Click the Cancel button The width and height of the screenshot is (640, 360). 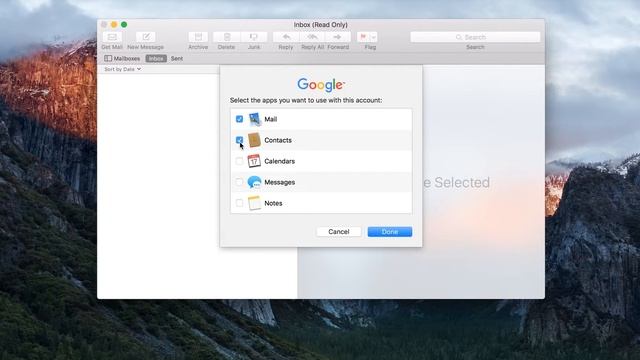(339, 231)
